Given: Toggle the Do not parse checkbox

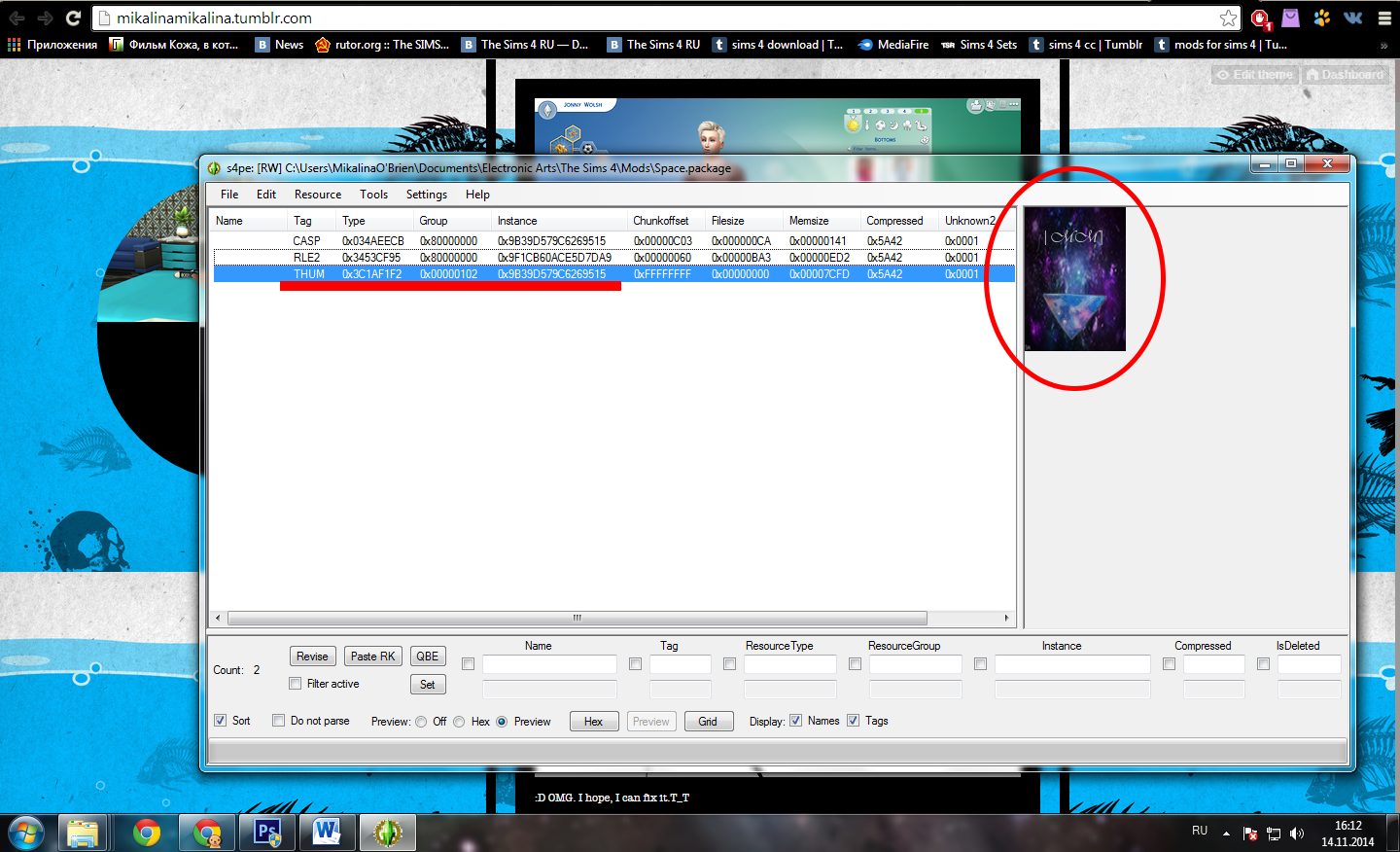Looking at the screenshot, I should 279,721.
